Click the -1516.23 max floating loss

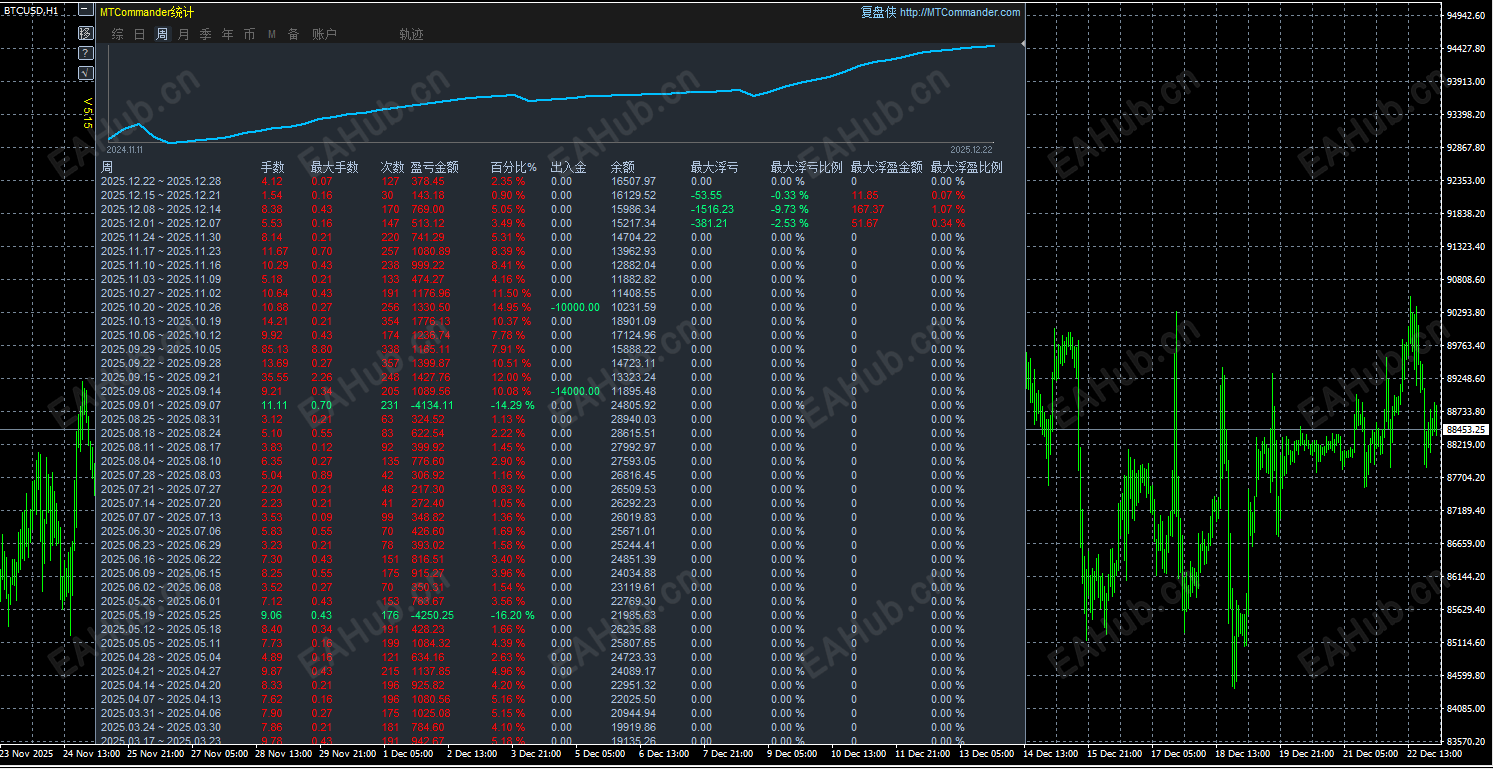click(x=712, y=209)
